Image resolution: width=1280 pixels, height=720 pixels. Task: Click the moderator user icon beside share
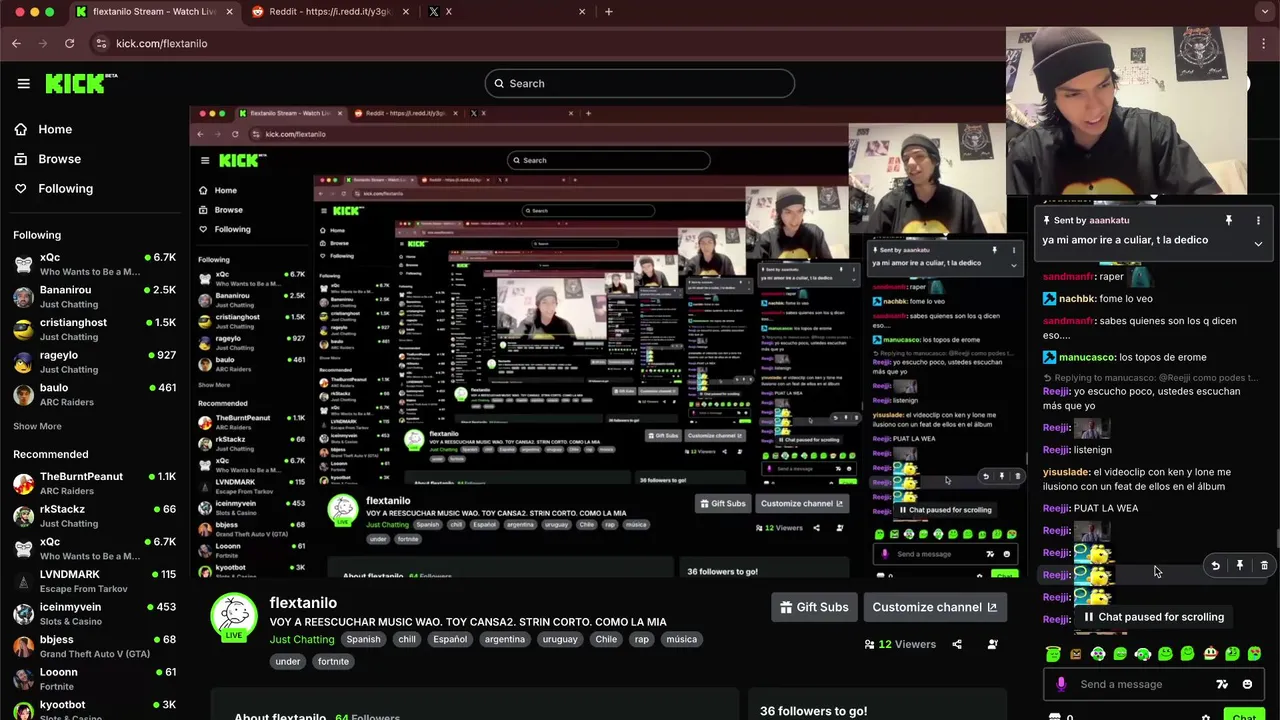click(992, 644)
